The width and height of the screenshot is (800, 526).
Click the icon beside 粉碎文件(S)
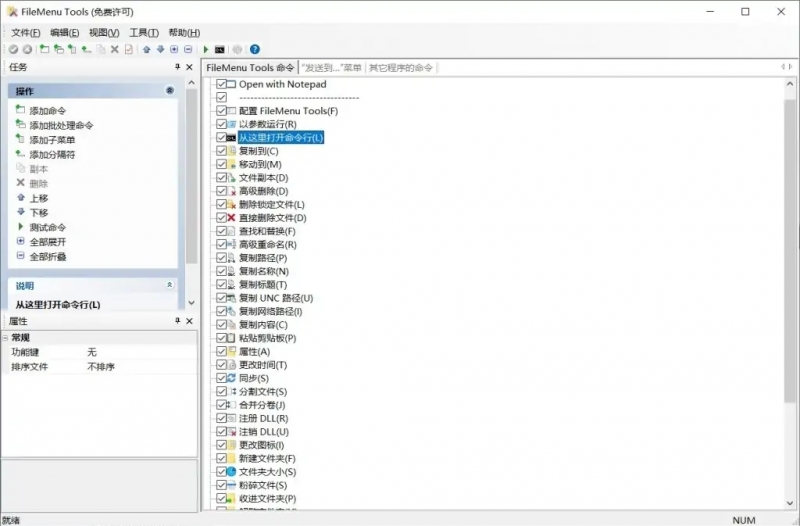[x=231, y=485]
